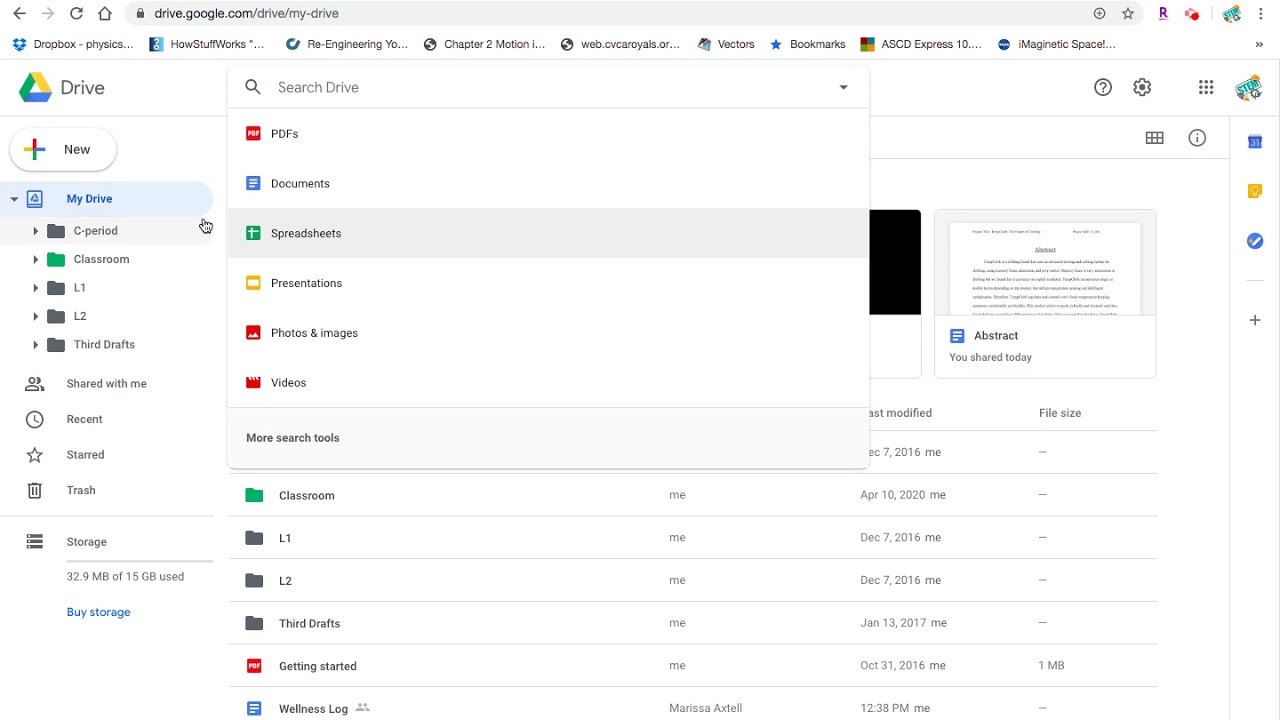Click the account avatar
The height and width of the screenshot is (720, 1280).
coord(1249,87)
